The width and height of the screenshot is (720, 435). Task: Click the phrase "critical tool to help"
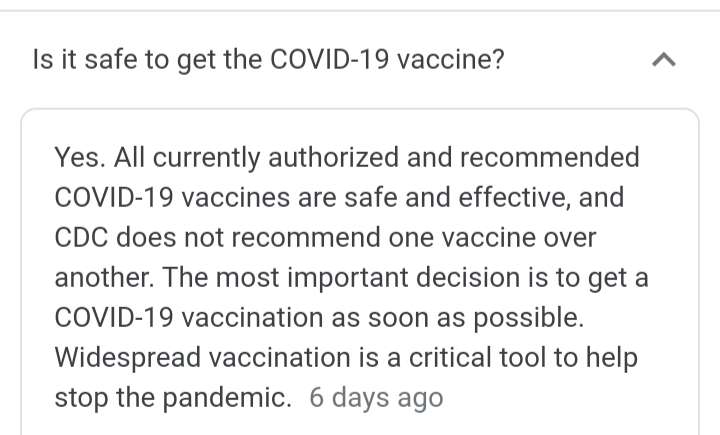point(524,357)
